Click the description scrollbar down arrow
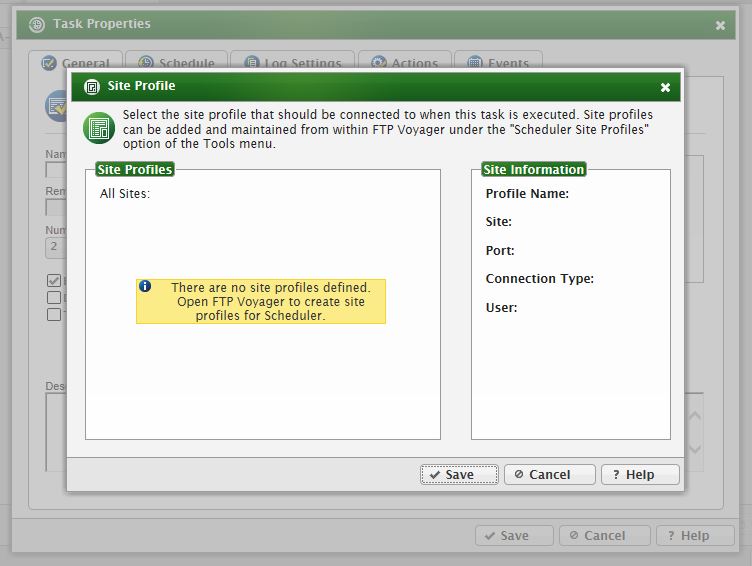 [694, 449]
